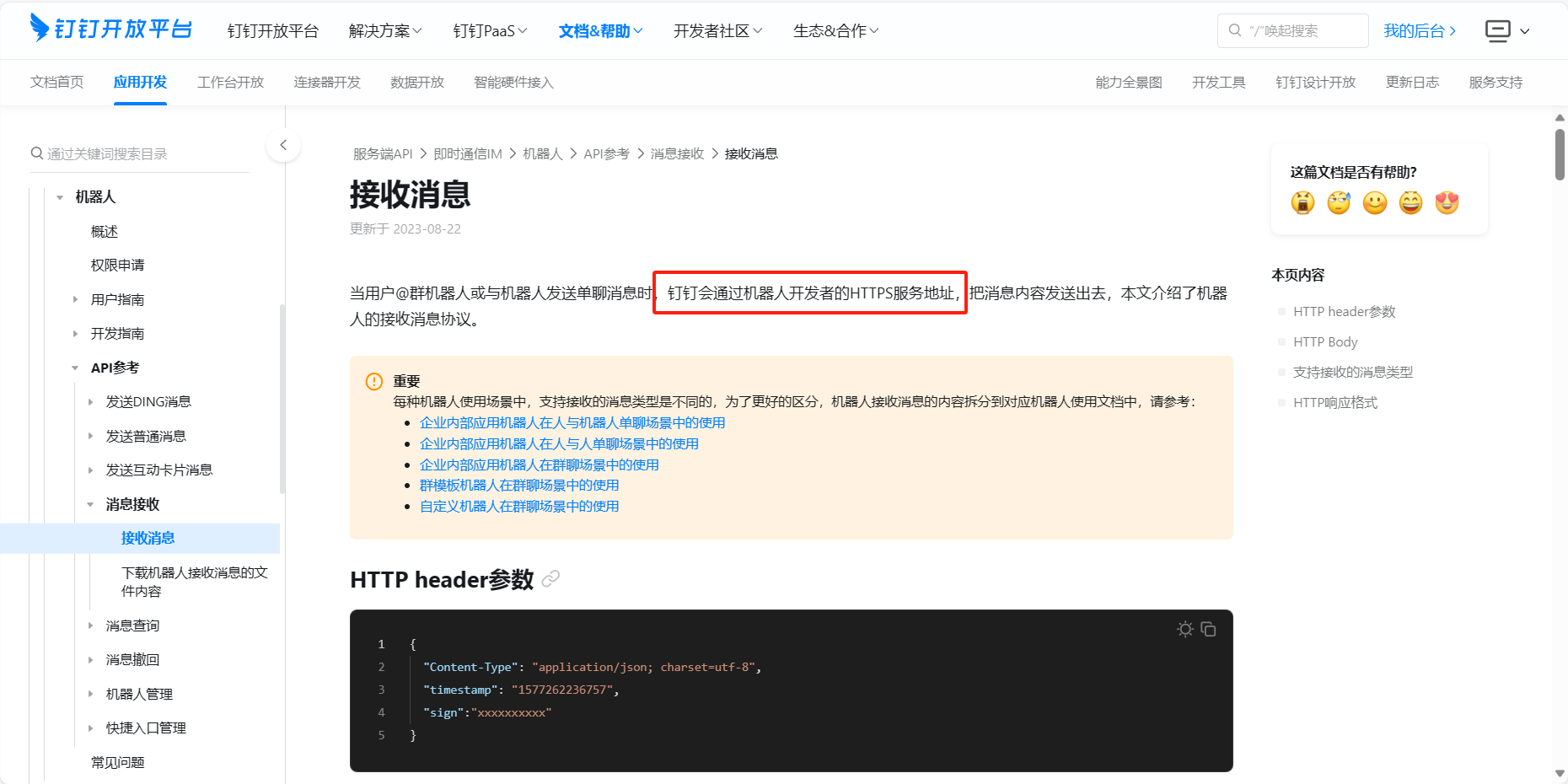Click 即时通信IM in the breadcrumb
This screenshot has height=784, width=1568.
coord(468,153)
